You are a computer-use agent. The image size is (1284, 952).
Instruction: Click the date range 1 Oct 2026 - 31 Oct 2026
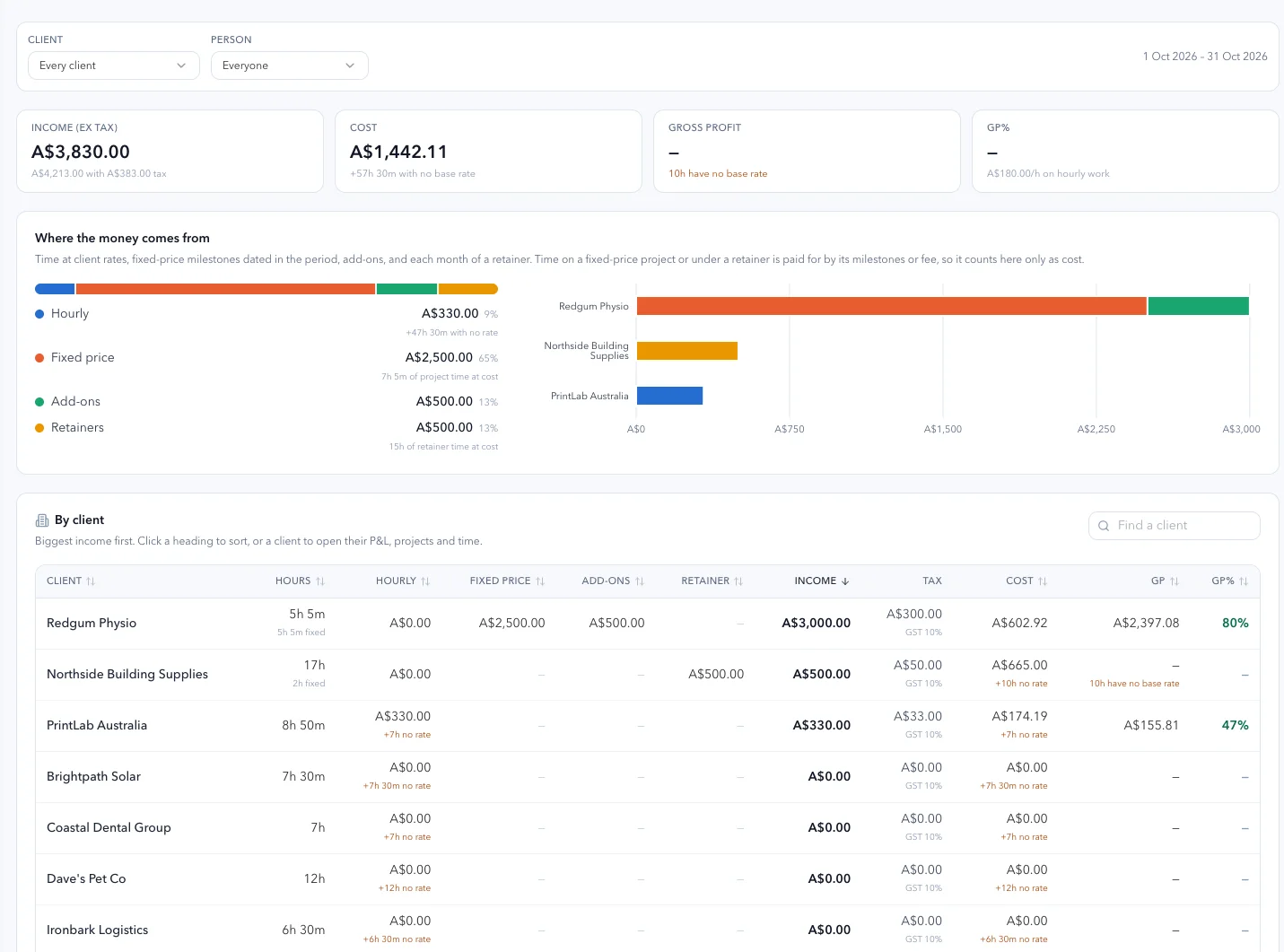1205,57
